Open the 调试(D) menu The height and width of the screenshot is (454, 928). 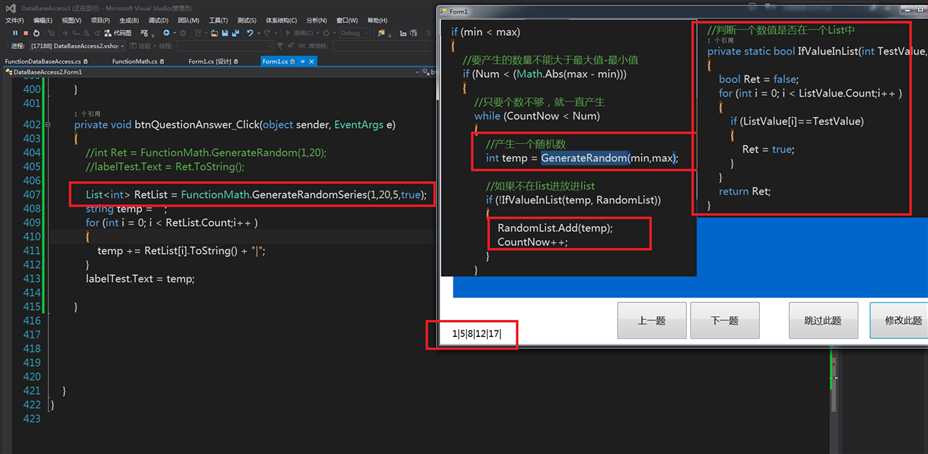pyautogui.click(x=158, y=21)
